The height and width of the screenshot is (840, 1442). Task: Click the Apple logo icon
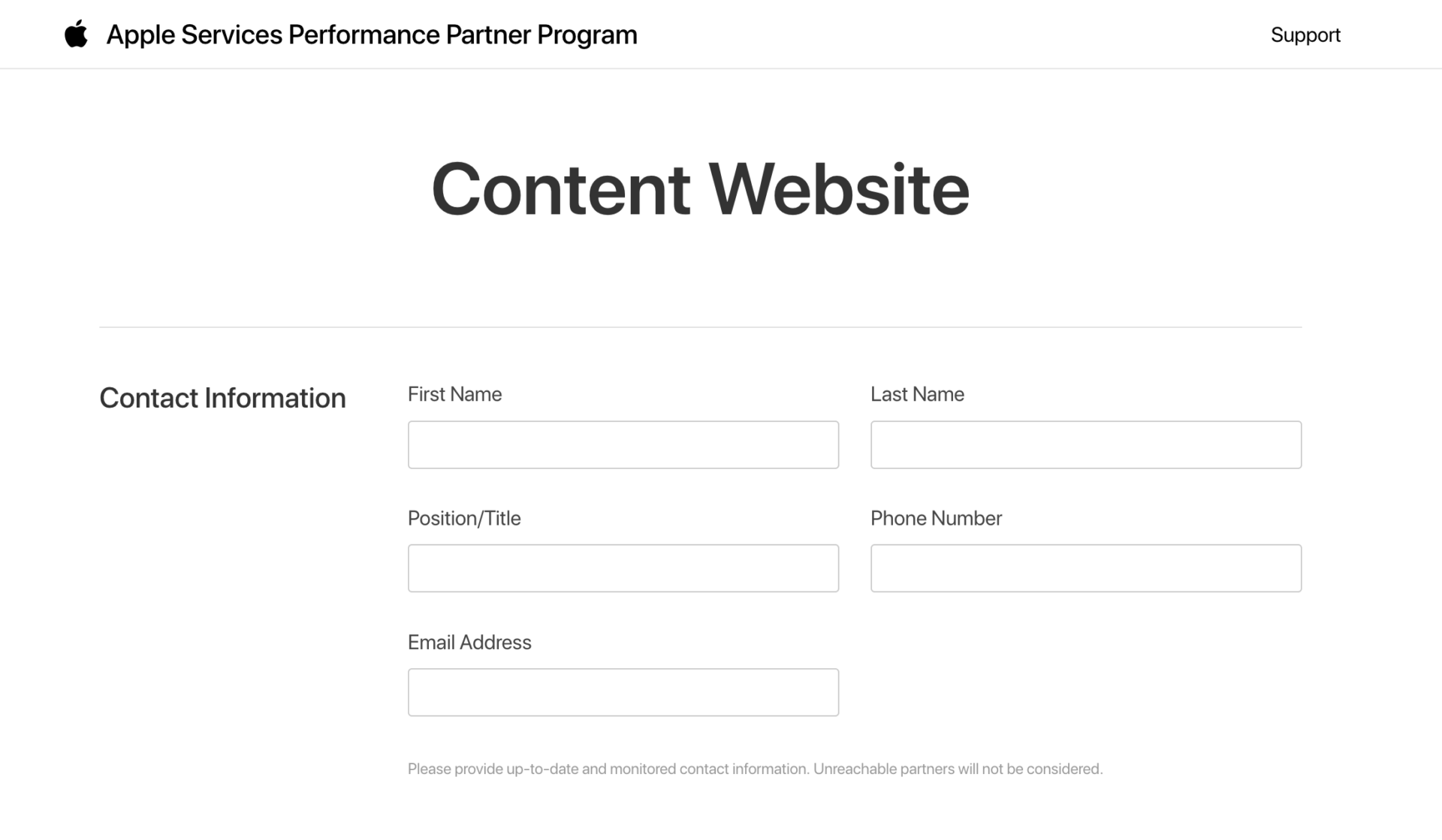[x=76, y=35]
